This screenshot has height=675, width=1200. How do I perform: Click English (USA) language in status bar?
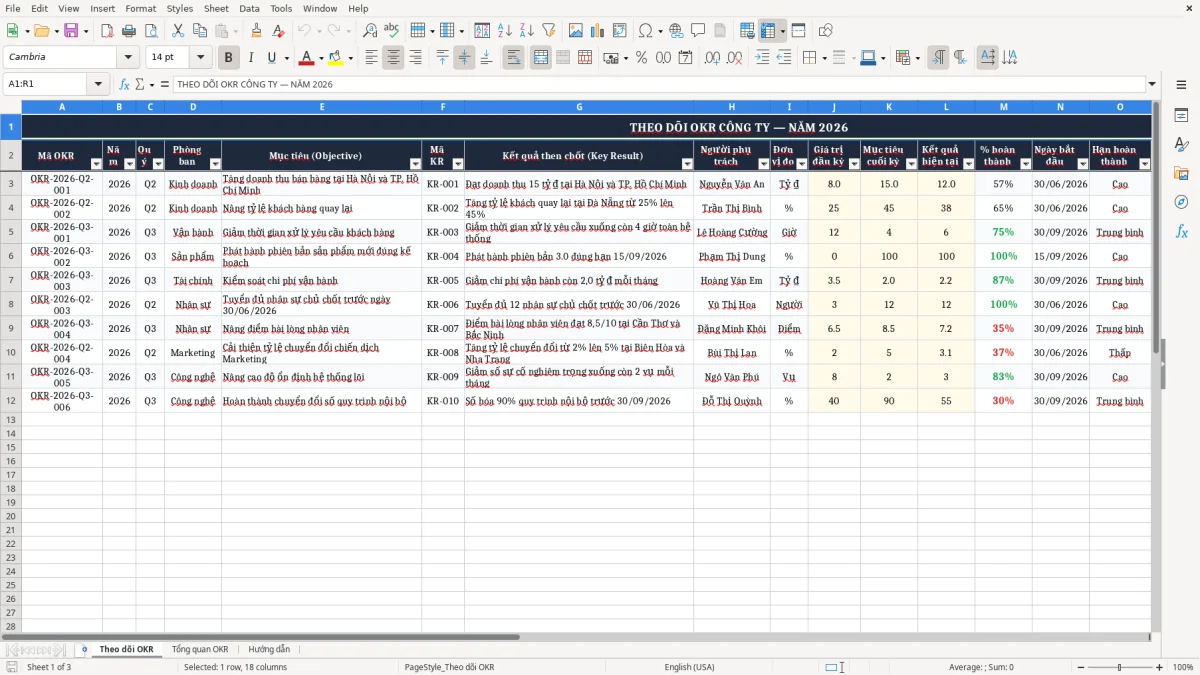(x=690, y=667)
